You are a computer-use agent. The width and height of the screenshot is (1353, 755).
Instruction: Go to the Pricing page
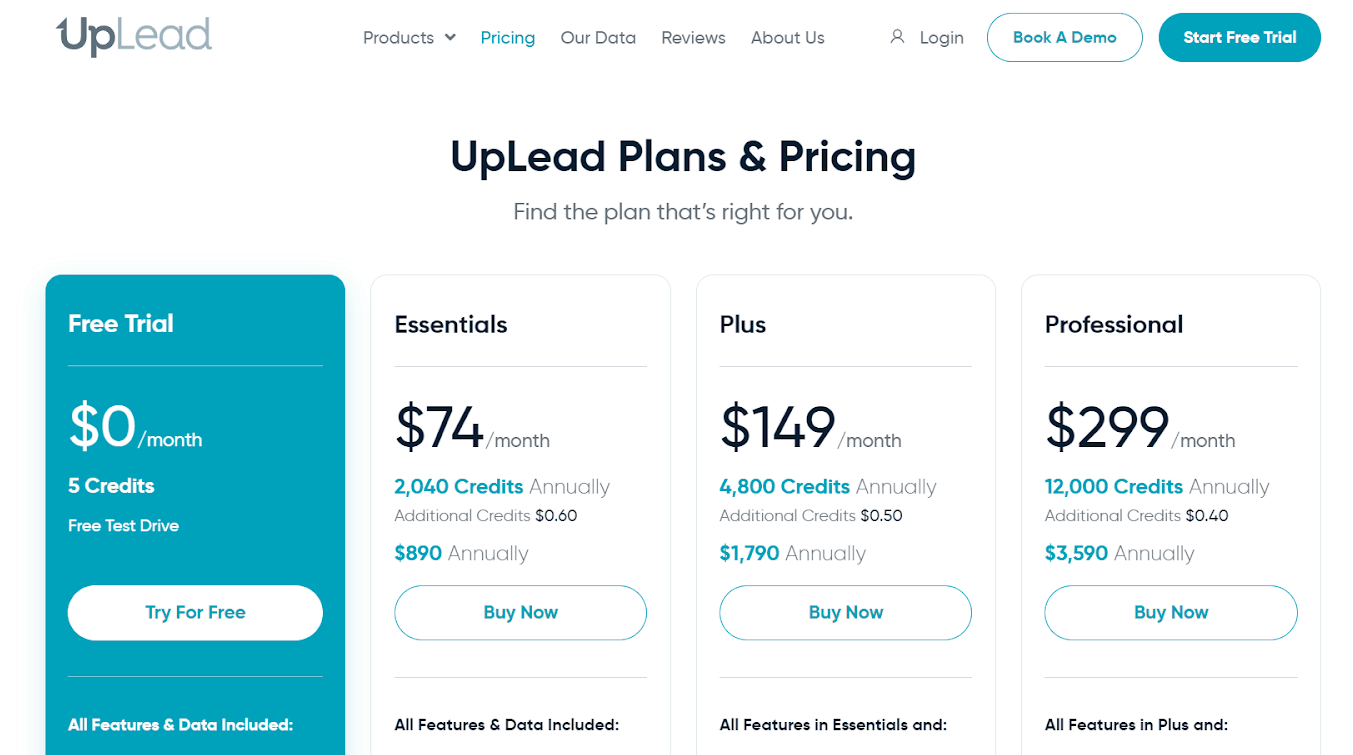(508, 37)
